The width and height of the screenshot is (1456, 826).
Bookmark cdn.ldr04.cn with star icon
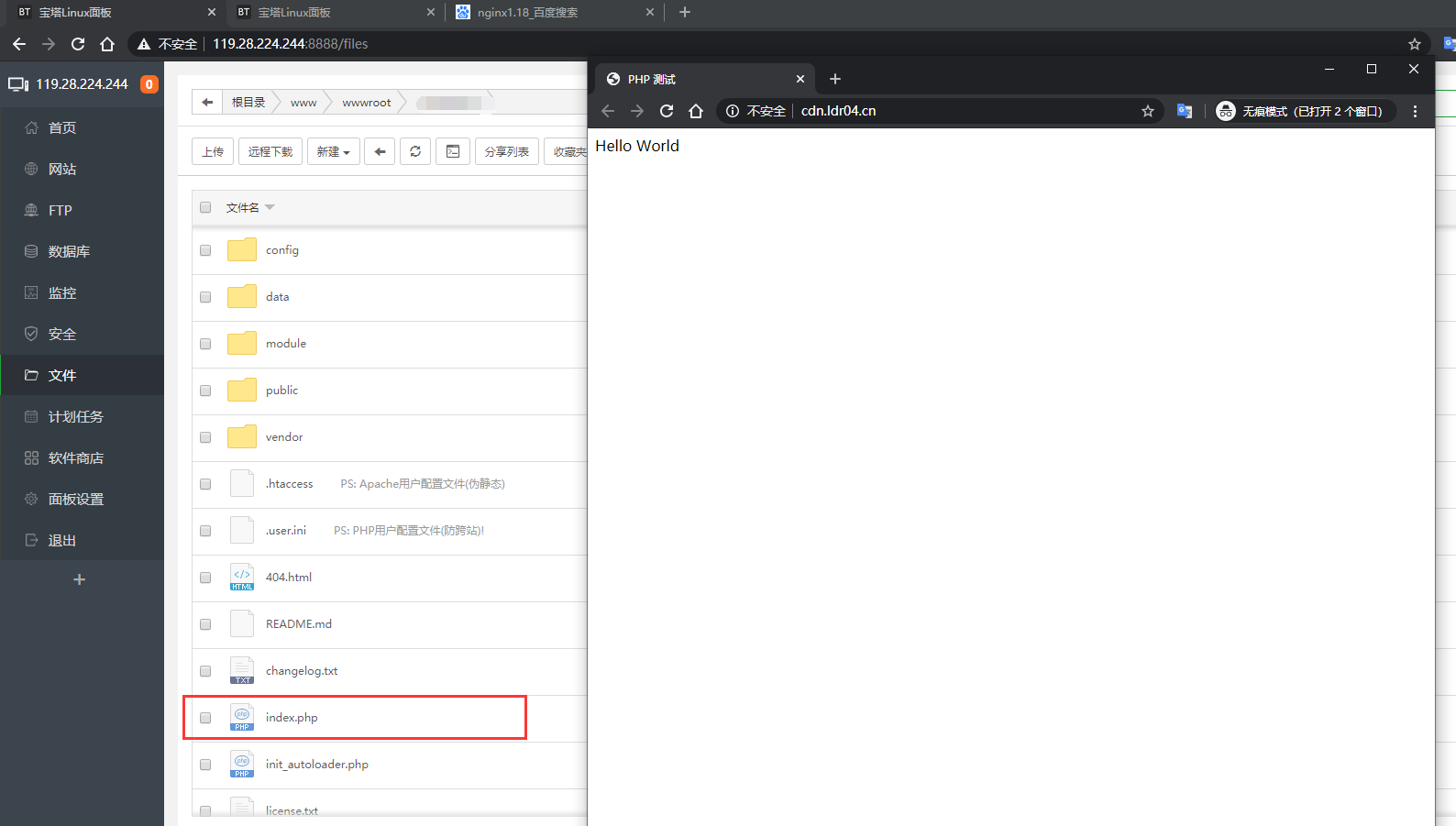(x=1147, y=111)
